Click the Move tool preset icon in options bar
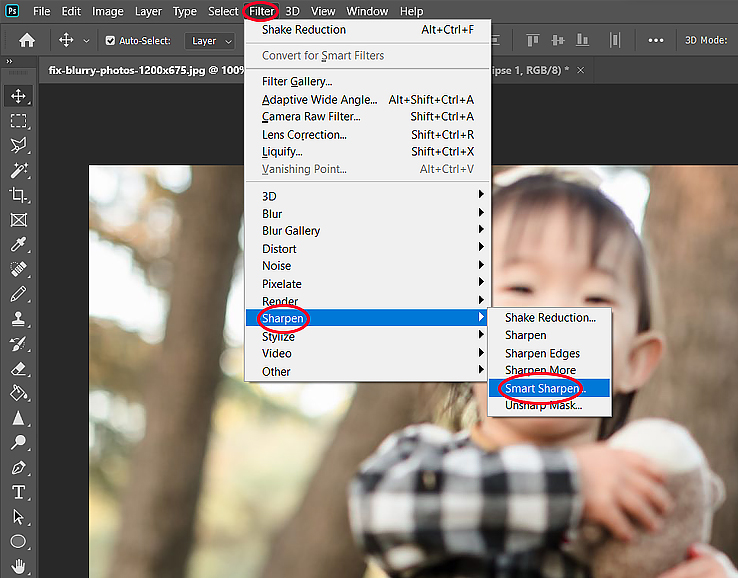738x578 pixels. [66, 40]
